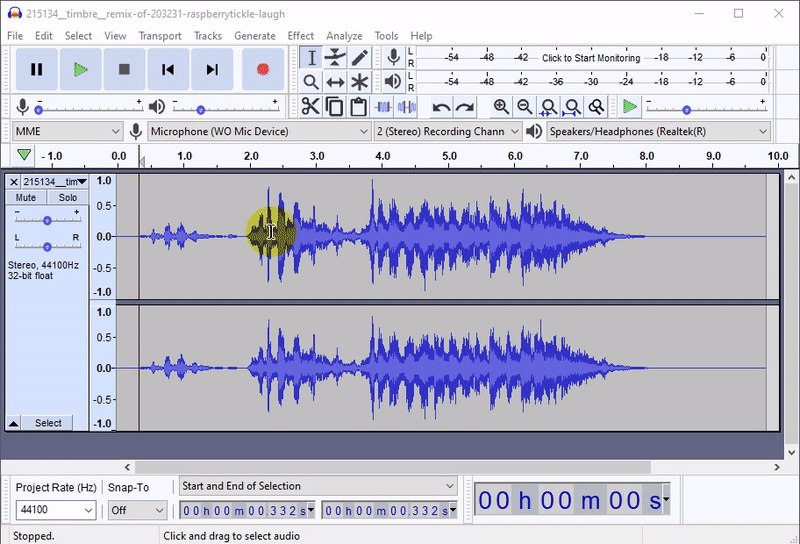
Task: Click the Zoom In magnifier icon
Action: pyautogui.click(x=500, y=107)
